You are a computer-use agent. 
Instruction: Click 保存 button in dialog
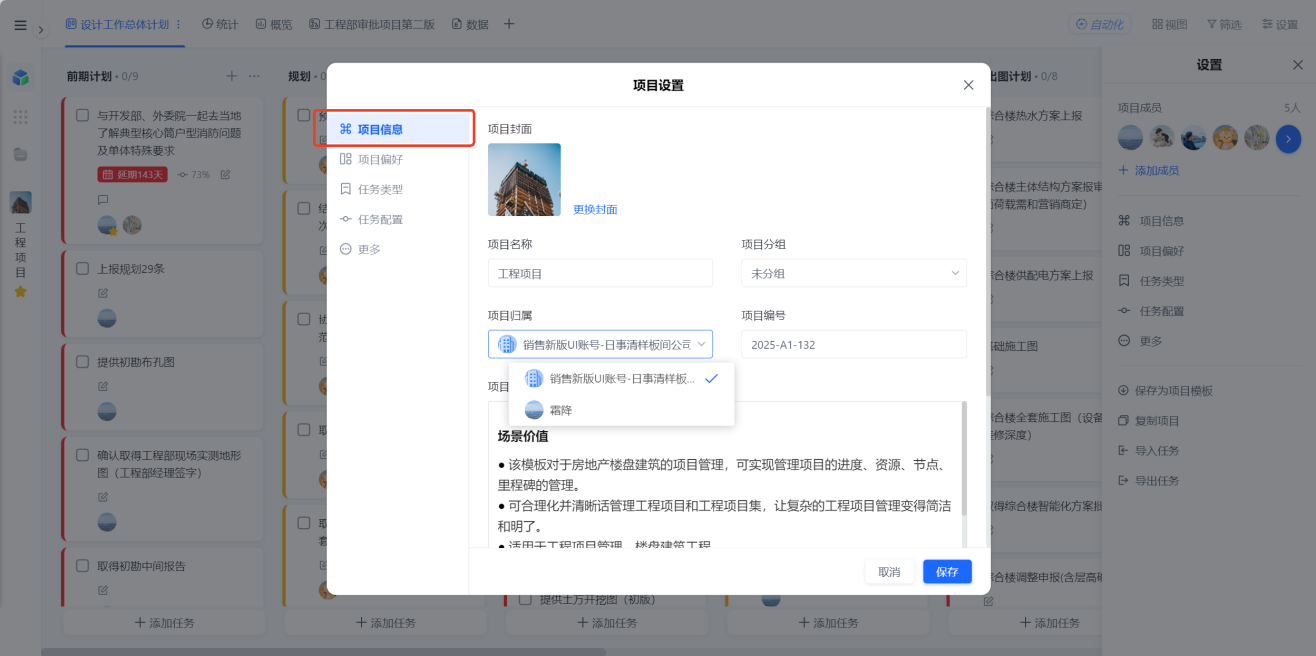[x=947, y=572]
